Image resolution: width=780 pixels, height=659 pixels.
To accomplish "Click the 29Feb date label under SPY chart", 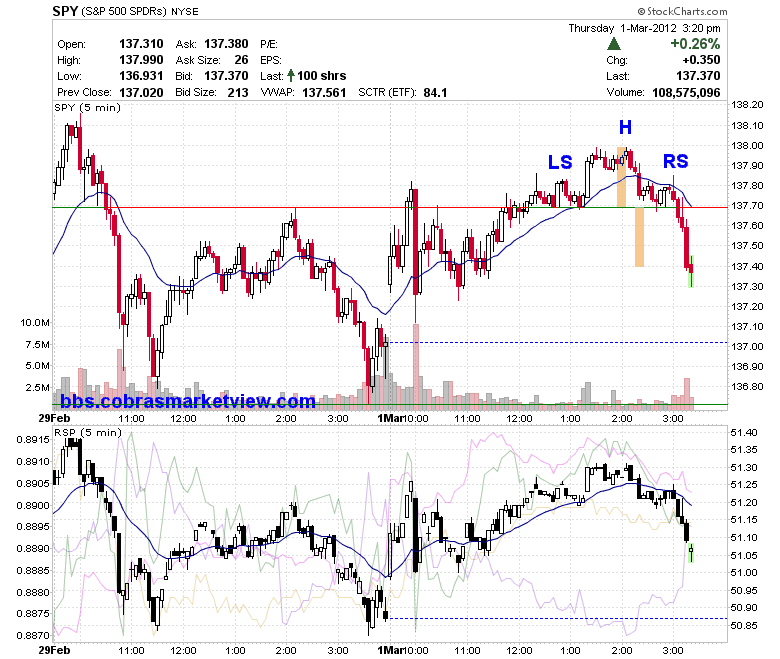I will point(55,418).
